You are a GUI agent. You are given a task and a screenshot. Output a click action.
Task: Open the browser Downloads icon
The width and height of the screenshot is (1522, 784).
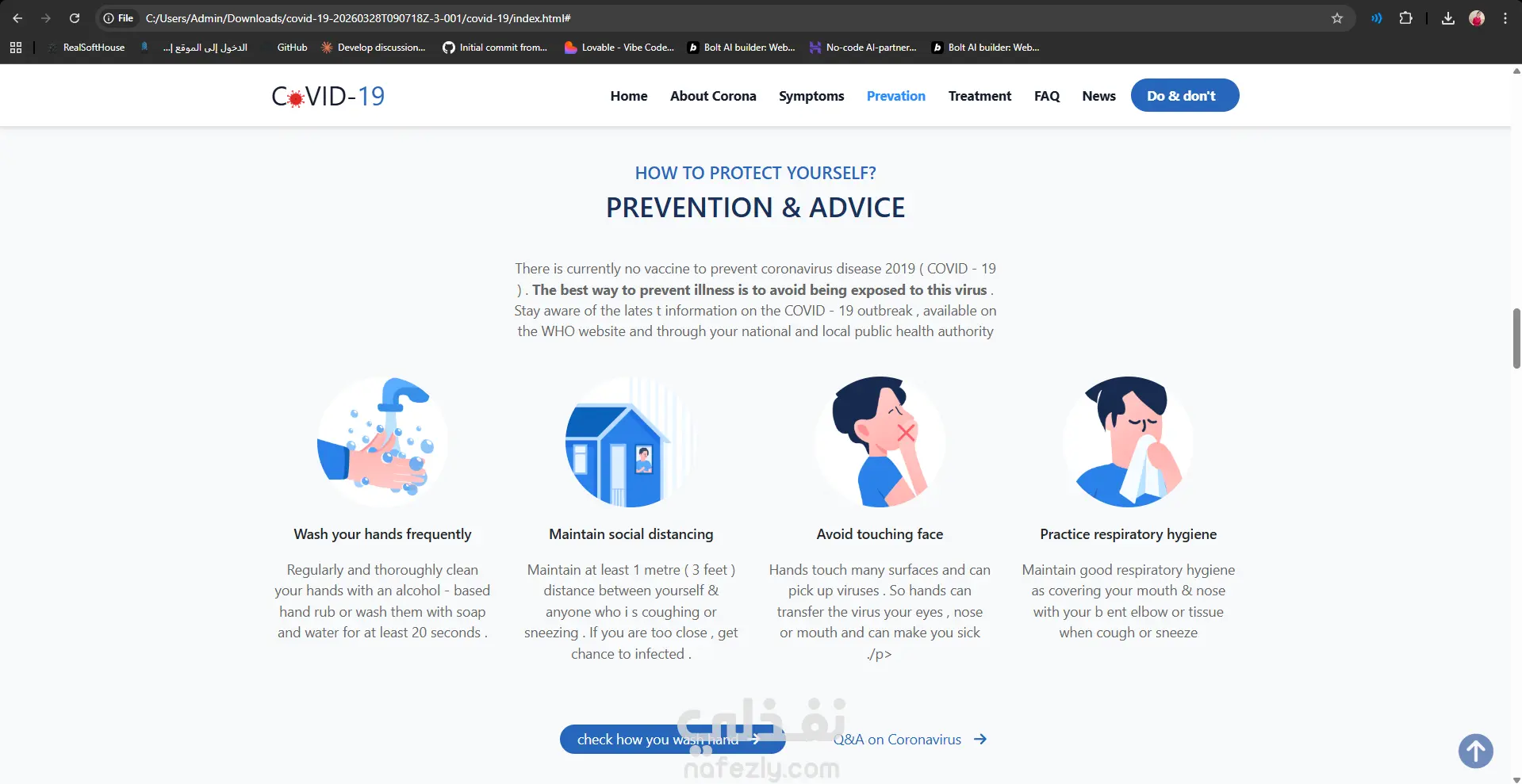pyautogui.click(x=1447, y=18)
